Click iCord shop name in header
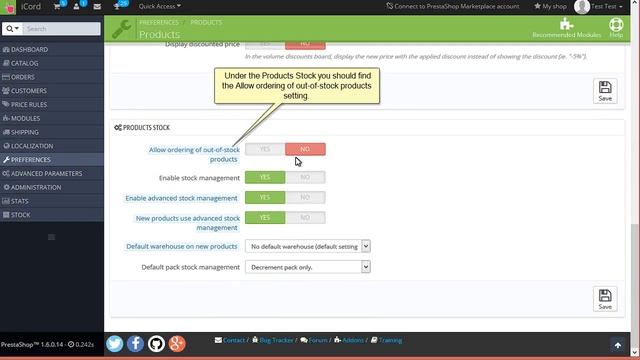 pos(31,7)
